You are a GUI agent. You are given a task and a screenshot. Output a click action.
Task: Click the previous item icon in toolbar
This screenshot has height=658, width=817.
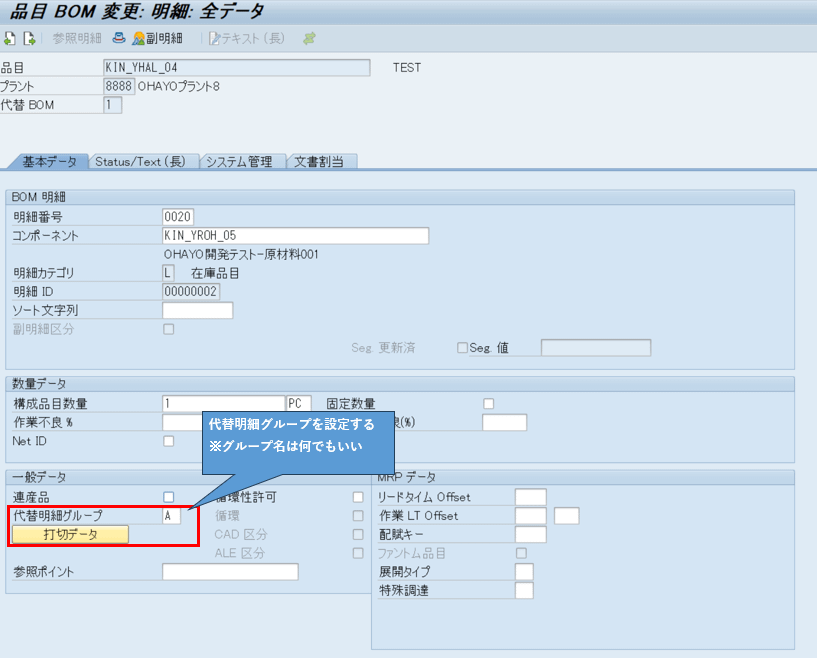9,39
